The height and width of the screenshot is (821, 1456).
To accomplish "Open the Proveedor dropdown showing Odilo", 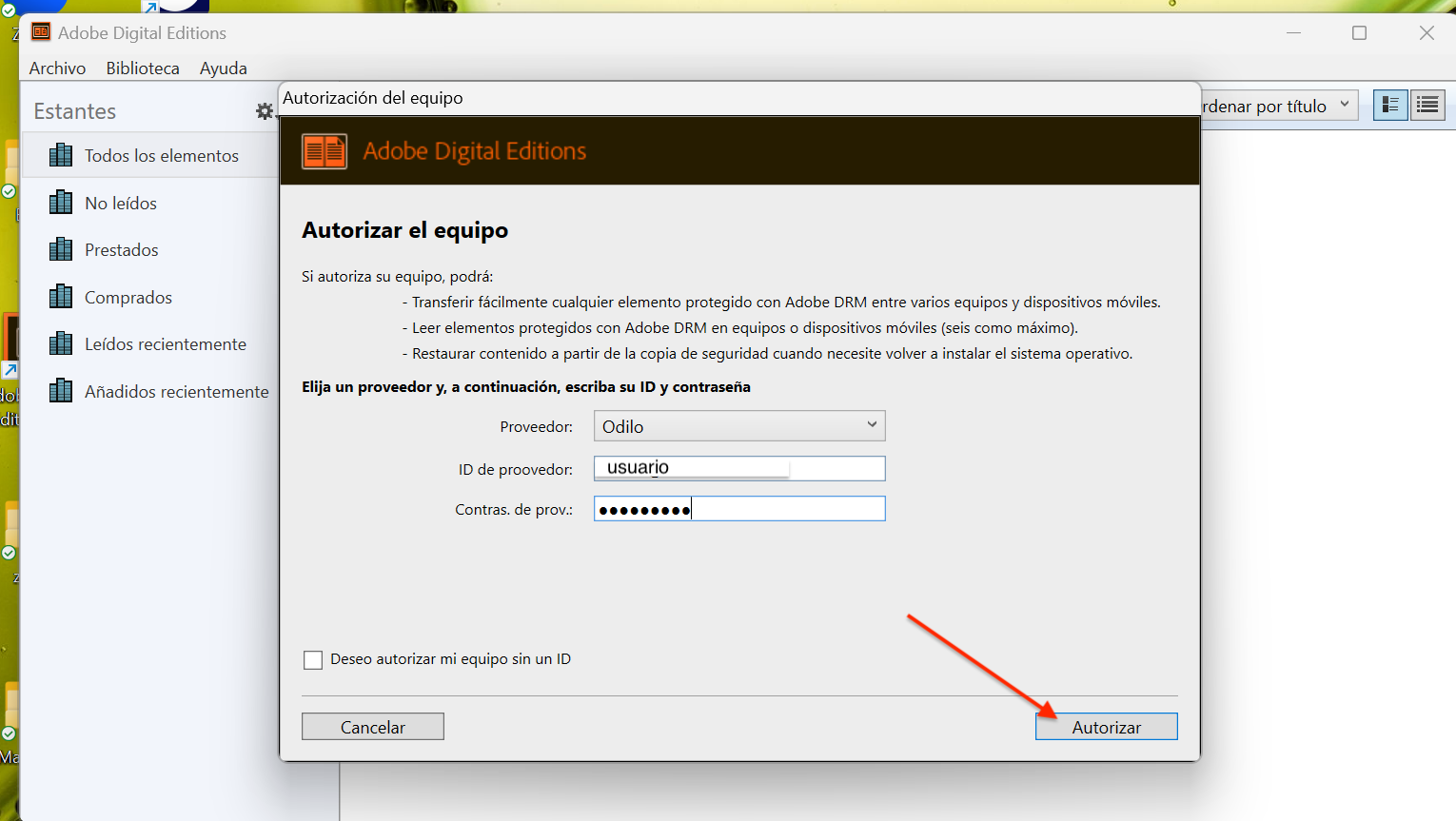I will coord(739,426).
